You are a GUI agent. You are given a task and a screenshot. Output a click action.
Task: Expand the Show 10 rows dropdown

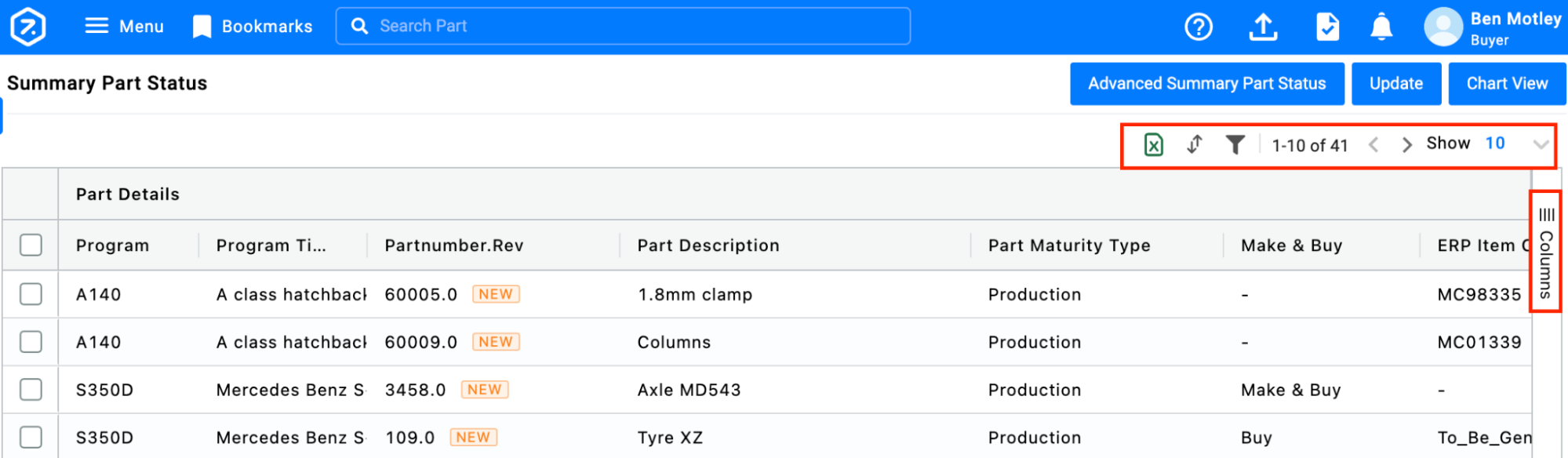tap(1540, 144)
